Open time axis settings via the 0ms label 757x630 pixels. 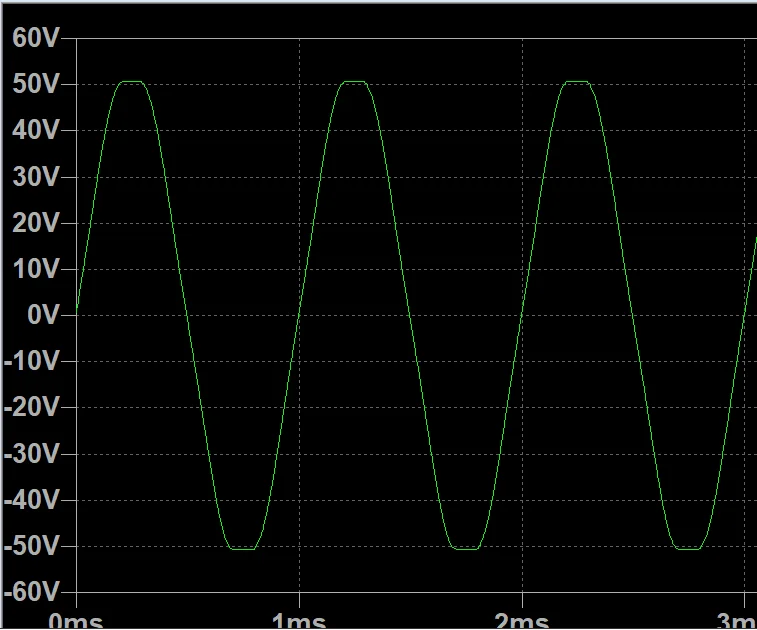[76, 620]
